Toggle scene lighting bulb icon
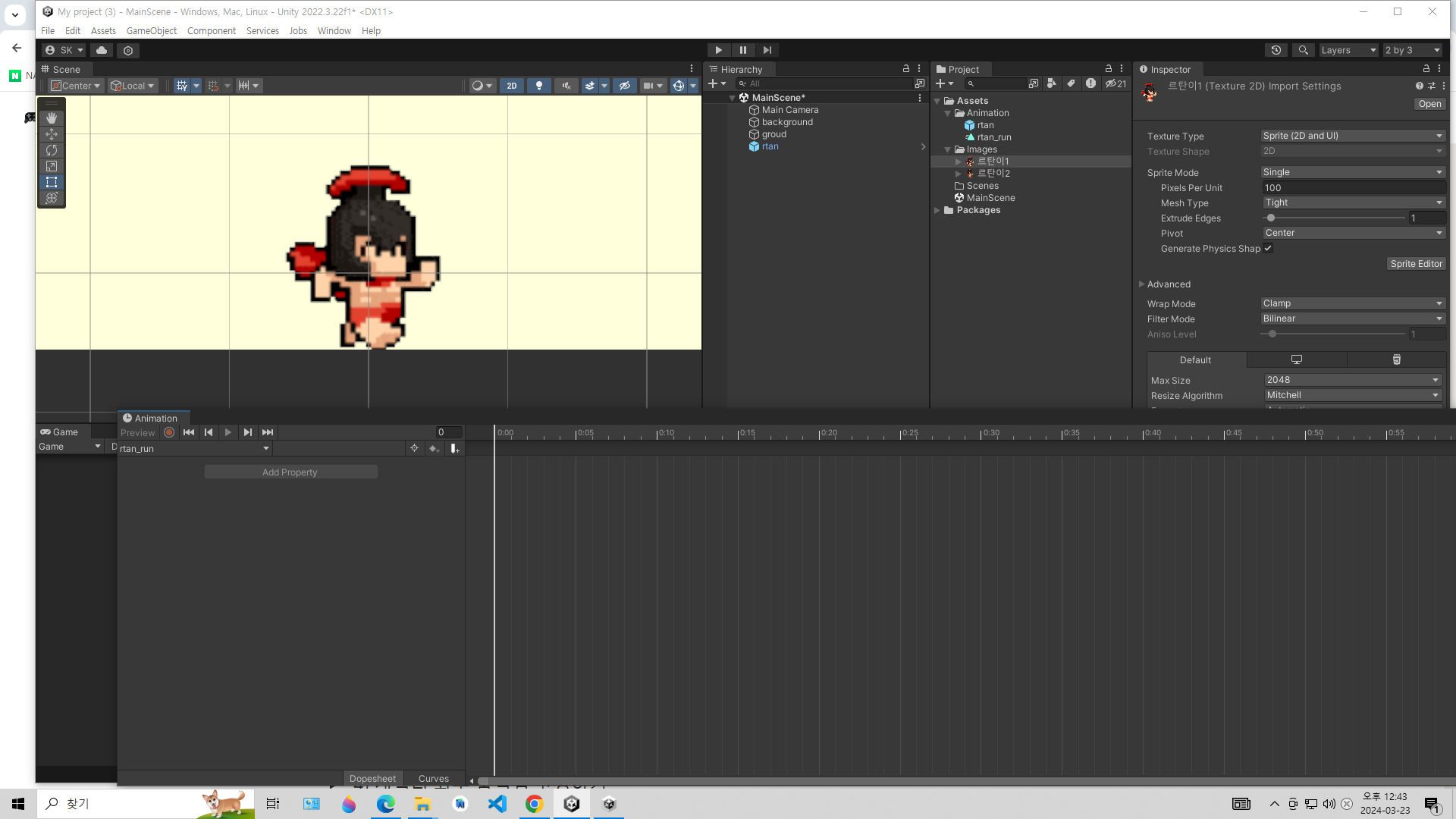Viewport: 1456px width, 819px height. click(539, 86)
